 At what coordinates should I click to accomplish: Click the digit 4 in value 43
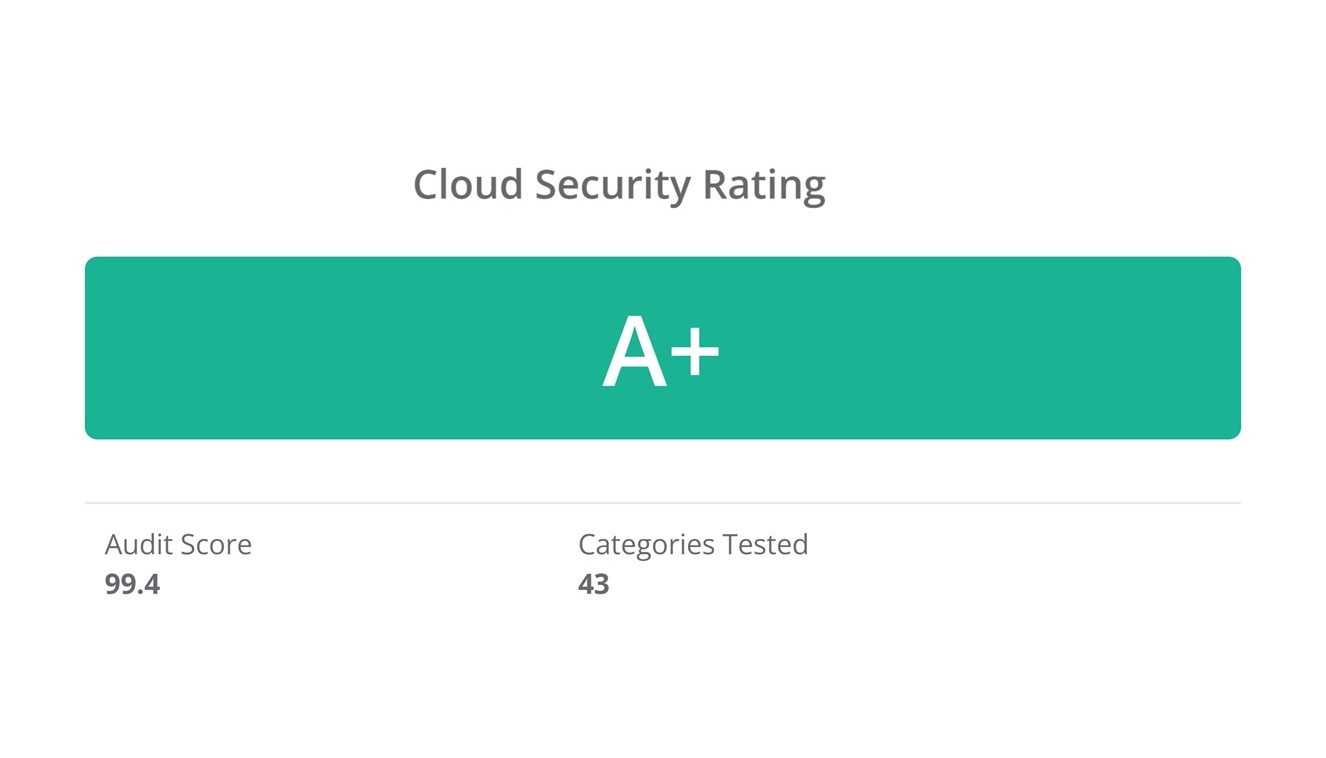586,584
